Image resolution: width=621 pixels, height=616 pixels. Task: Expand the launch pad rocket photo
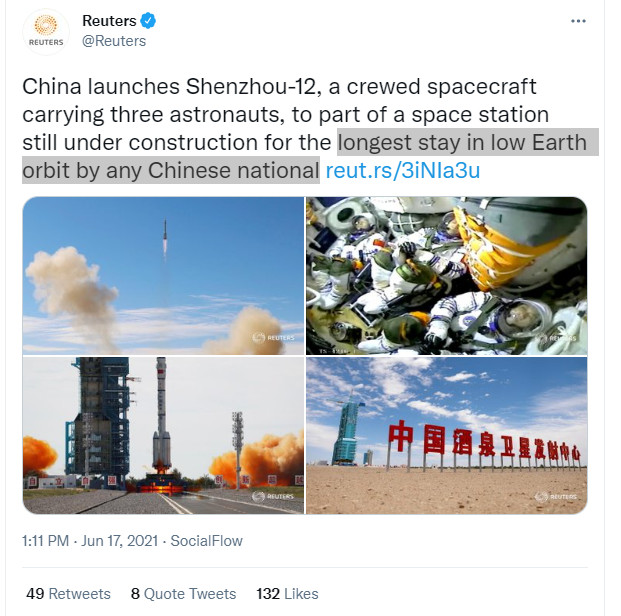click(163, 435)
